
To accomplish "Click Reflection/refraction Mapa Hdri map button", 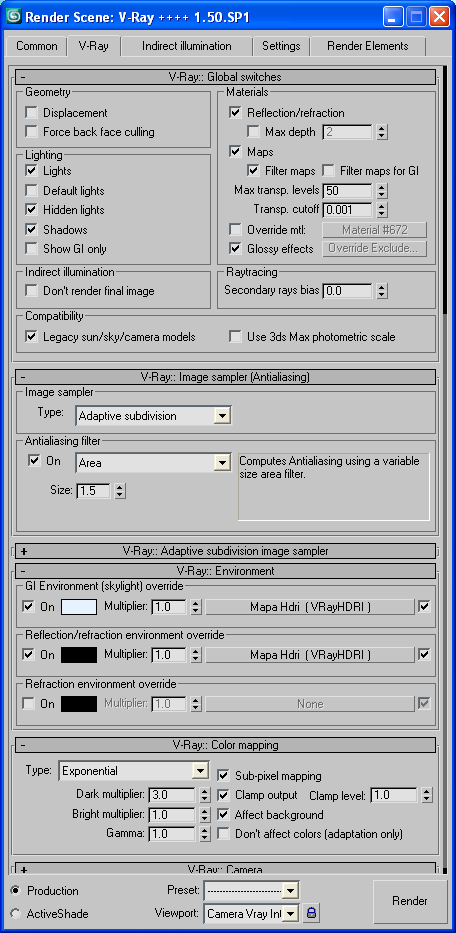I will point(310,655).
